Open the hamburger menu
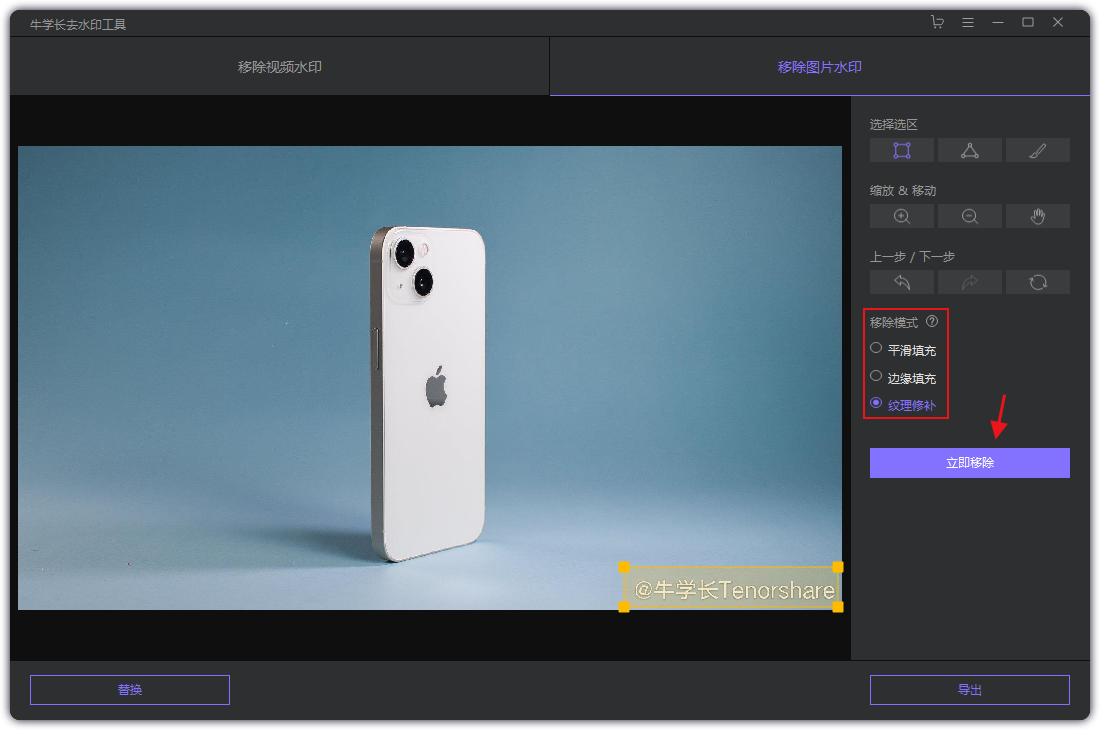Screen dimensions: 1100x730 pyautogui.click(x=967, y=22)
